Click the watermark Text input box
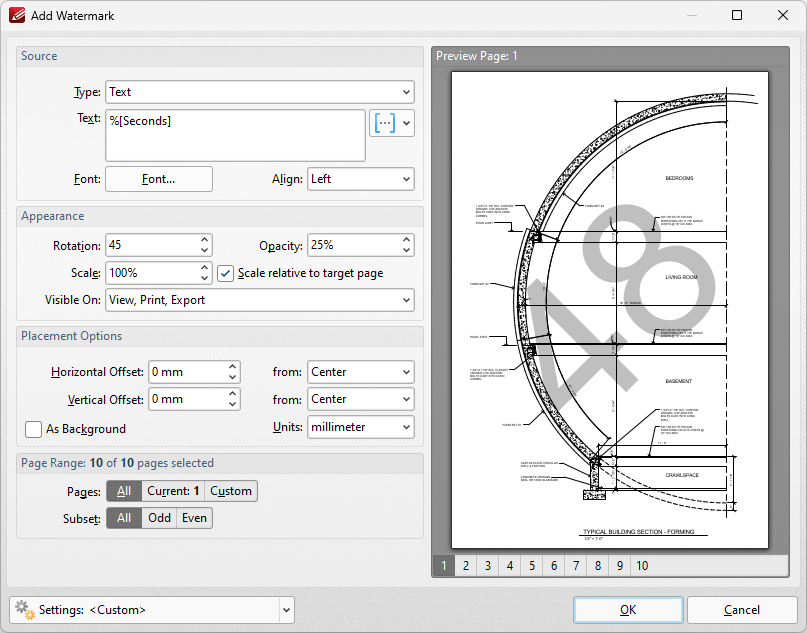Image resolution: width=807 pixels, height=633 pixels. point(236,135)
